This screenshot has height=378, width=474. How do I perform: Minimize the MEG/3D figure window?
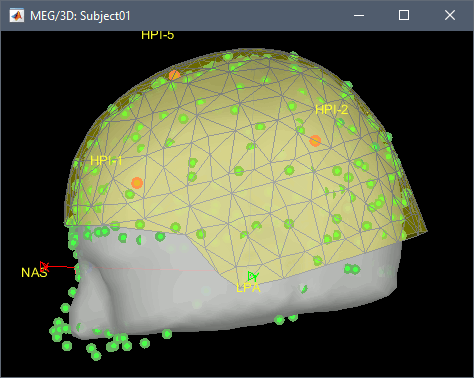coord(359,15)
